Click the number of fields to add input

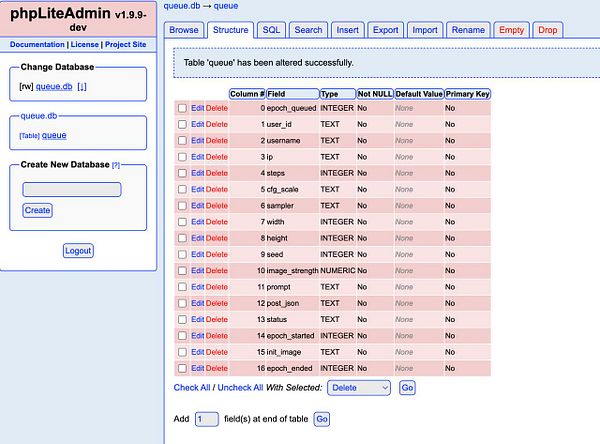coord(207,419)
